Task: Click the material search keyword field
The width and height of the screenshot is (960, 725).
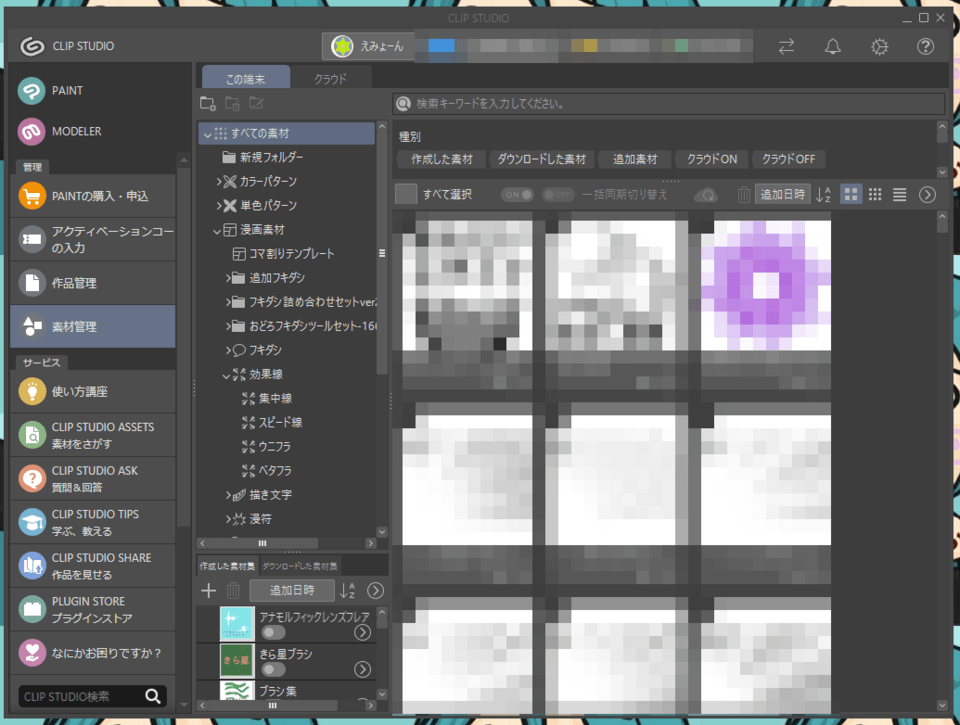Action: (669, 103)
